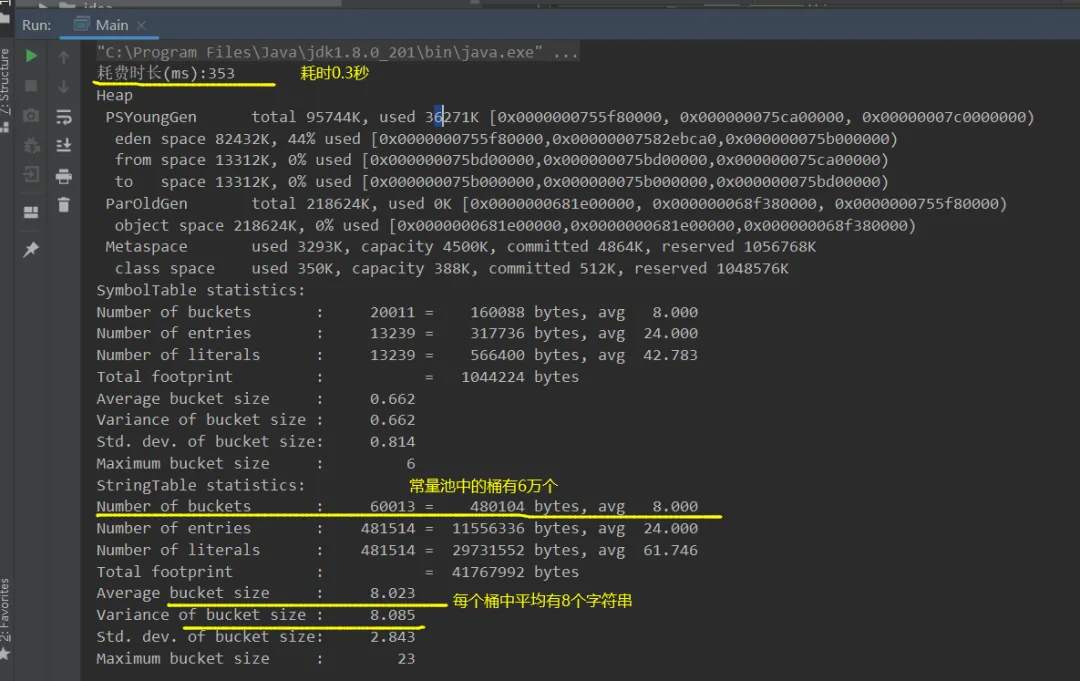Click Average bucket size 8.023 line
The image size is (1080, 681).
pyautogui.click(x=256, y=594)
